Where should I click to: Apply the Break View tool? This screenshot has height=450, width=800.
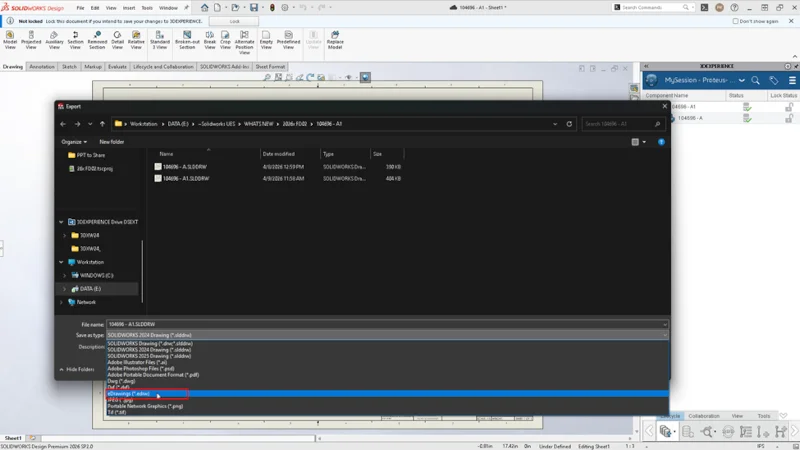[210, 40]
